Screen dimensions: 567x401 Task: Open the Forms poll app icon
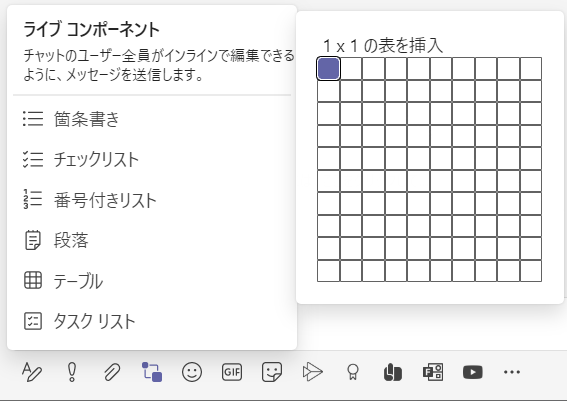(433, 372)
